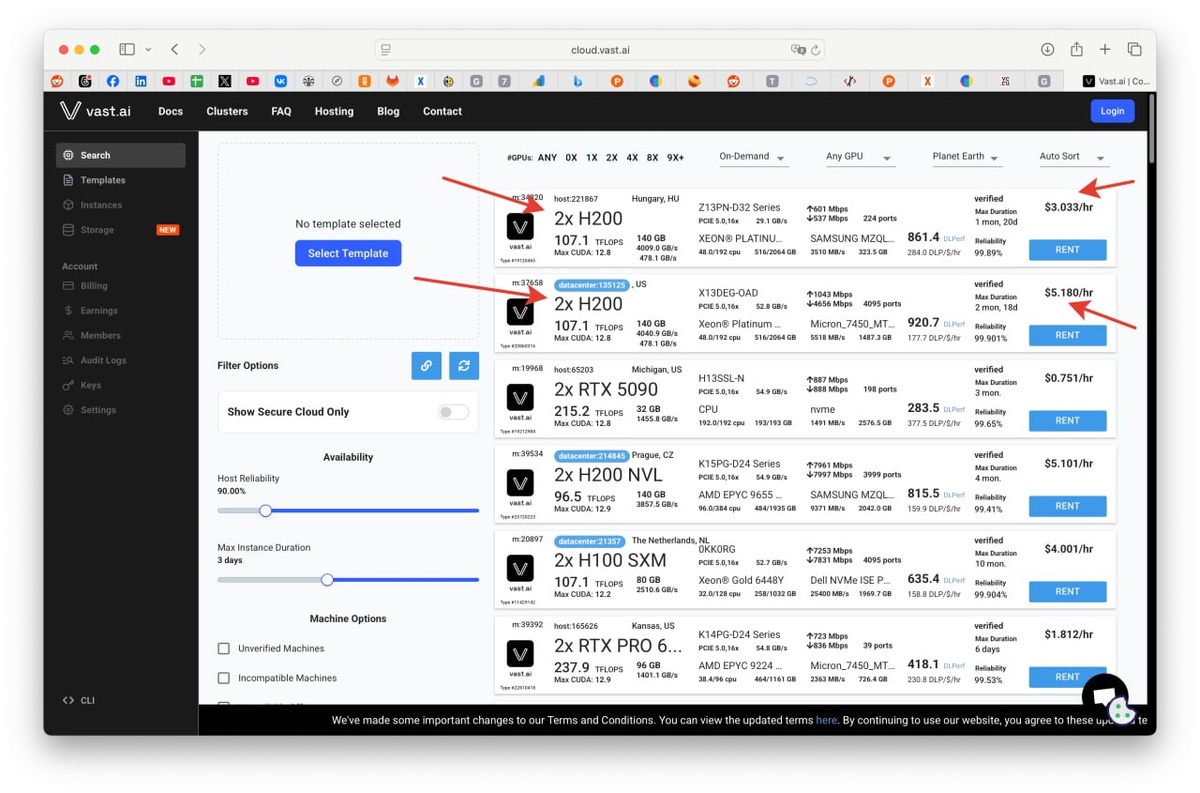Open the On-Demand dropdown

click(x=752, y=157)
